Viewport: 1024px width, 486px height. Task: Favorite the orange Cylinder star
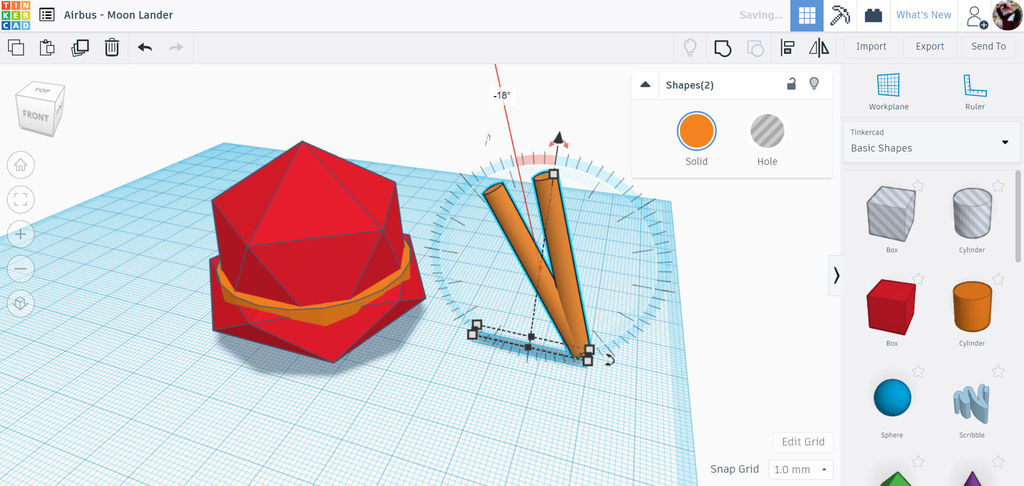[x=999, y=279]
